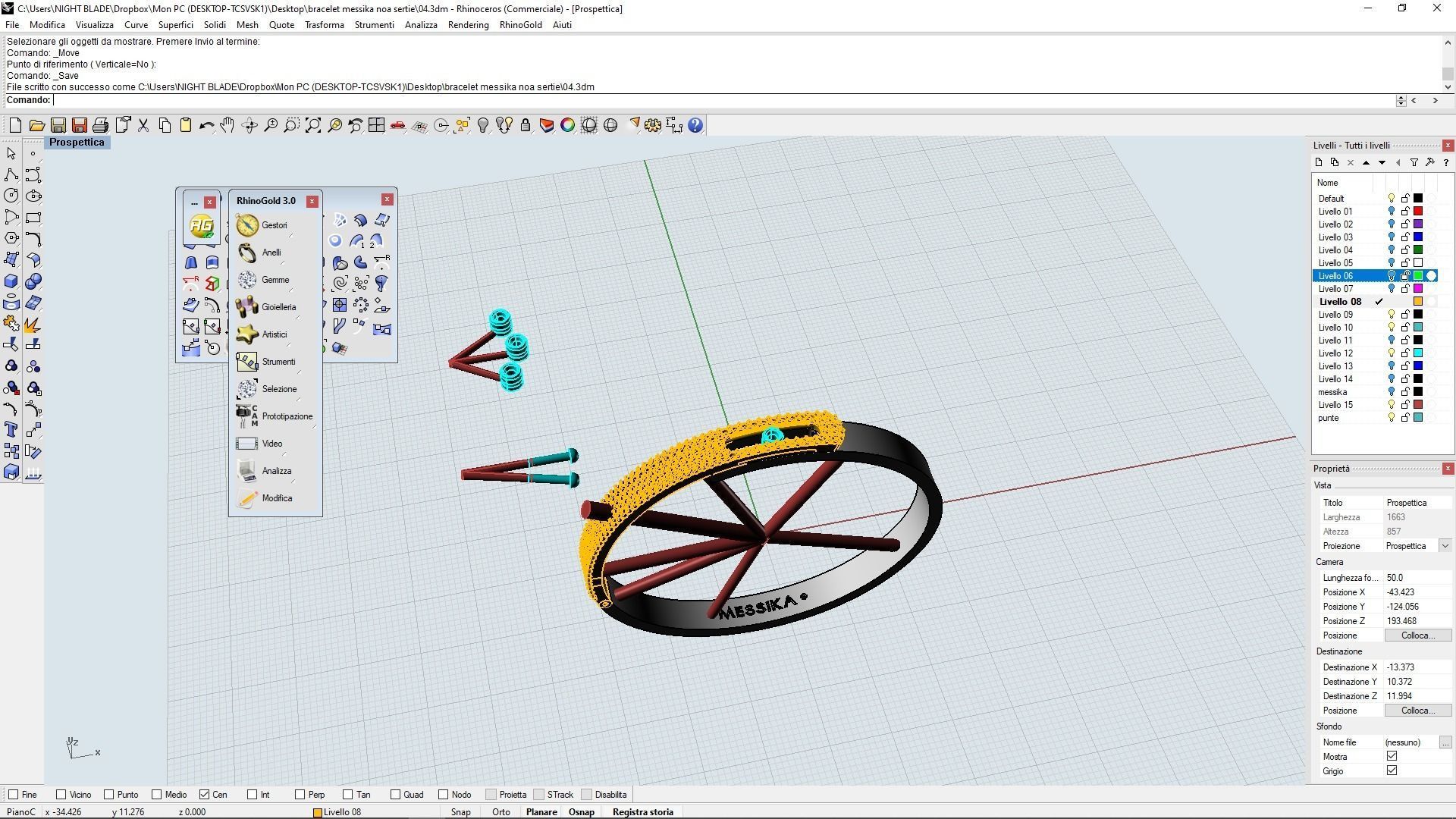
Task: Toggle the Osnap status bar button
Action: click(x=581, y=812)
